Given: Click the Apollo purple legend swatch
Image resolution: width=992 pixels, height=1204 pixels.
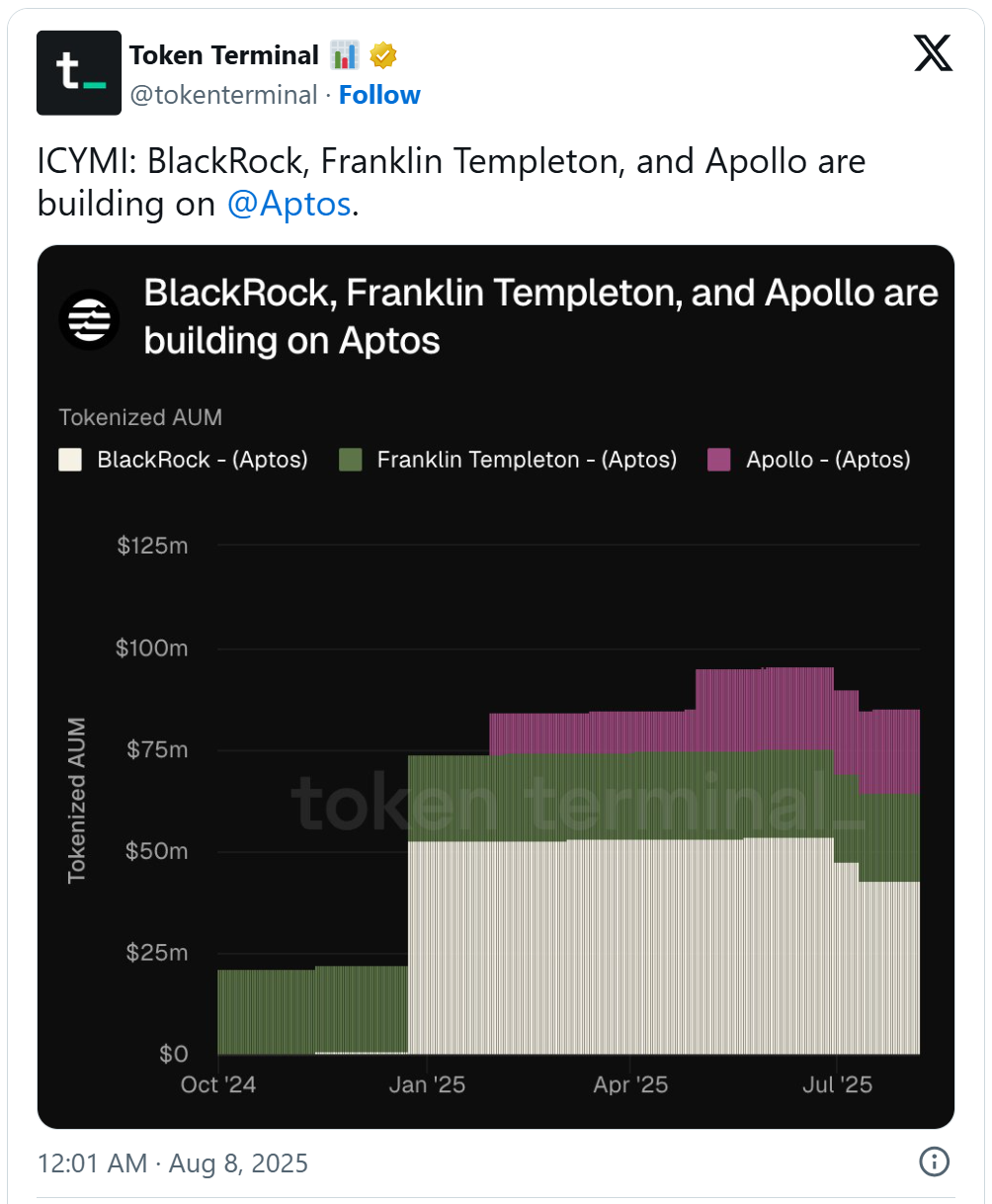Looking at the screenshot, I should (719, 460).
